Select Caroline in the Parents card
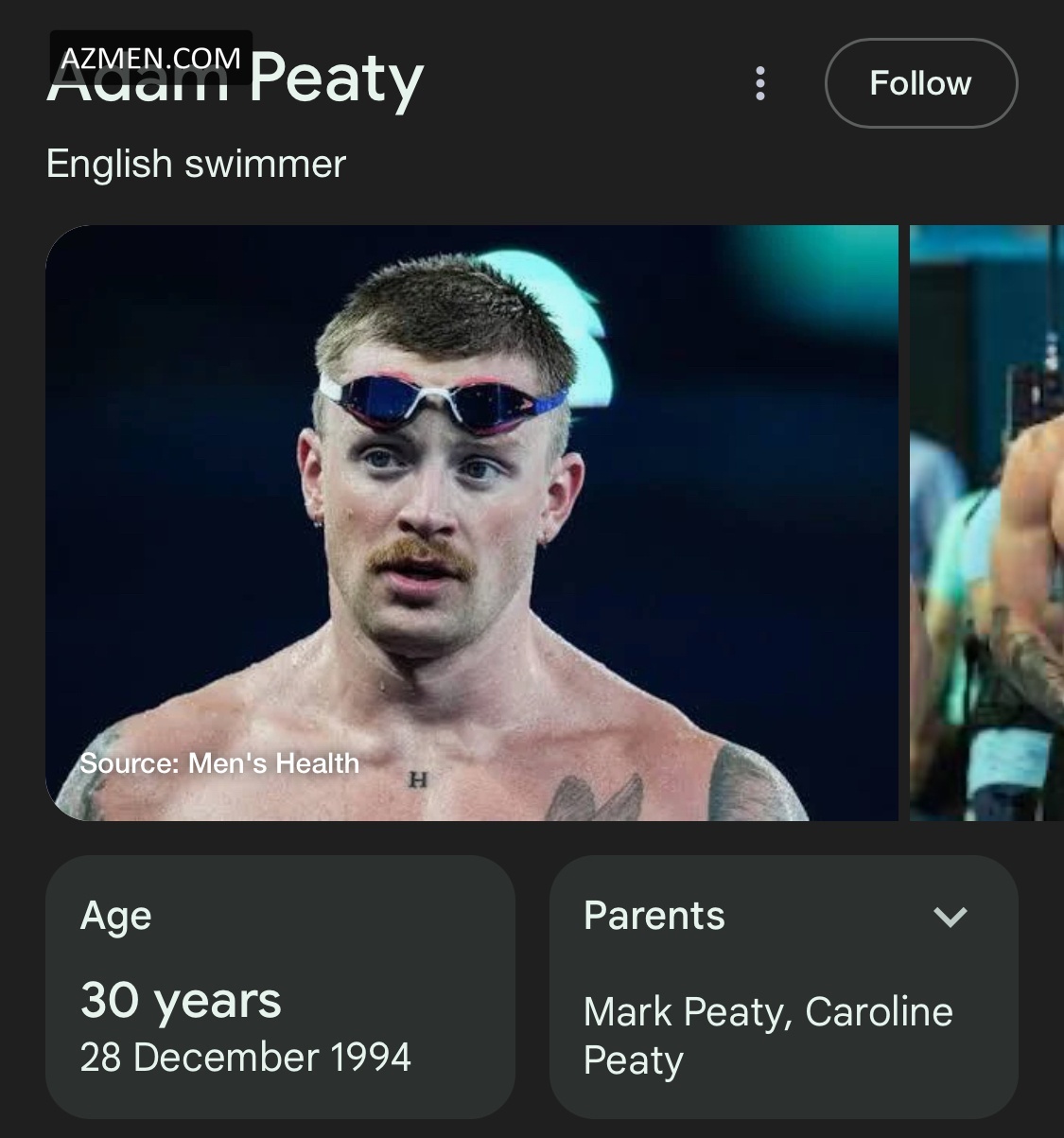This screenshot has height=1138, width=1064. [x=879, y=1012]
